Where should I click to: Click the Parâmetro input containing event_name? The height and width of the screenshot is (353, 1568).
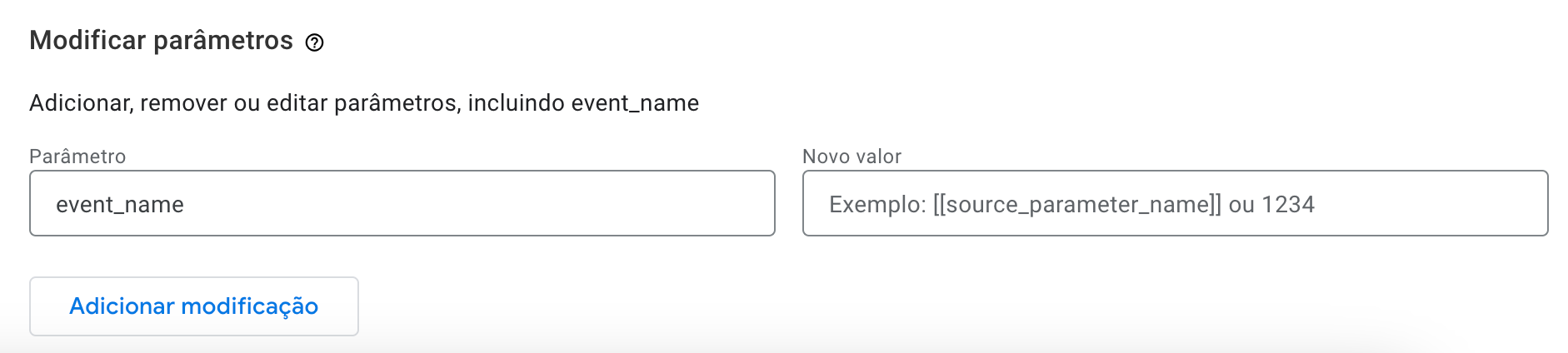pos(402,204)
